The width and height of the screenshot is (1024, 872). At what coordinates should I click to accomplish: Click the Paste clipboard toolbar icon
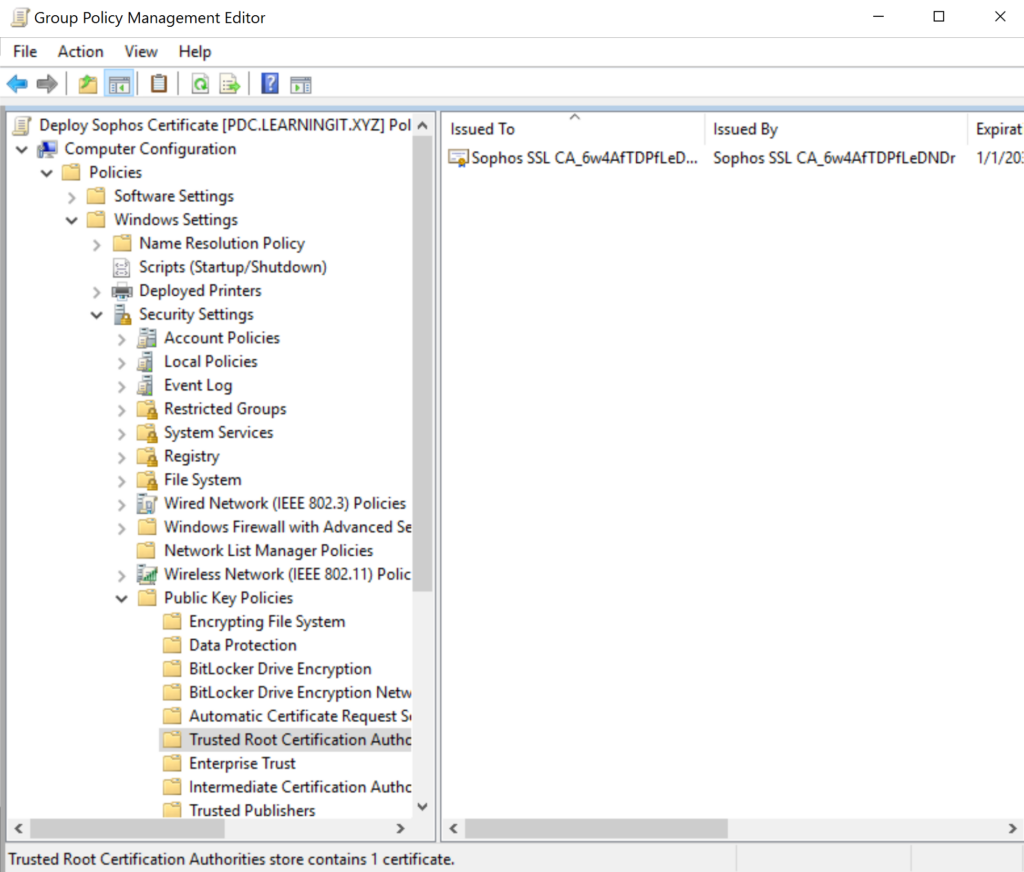[159, 84]
